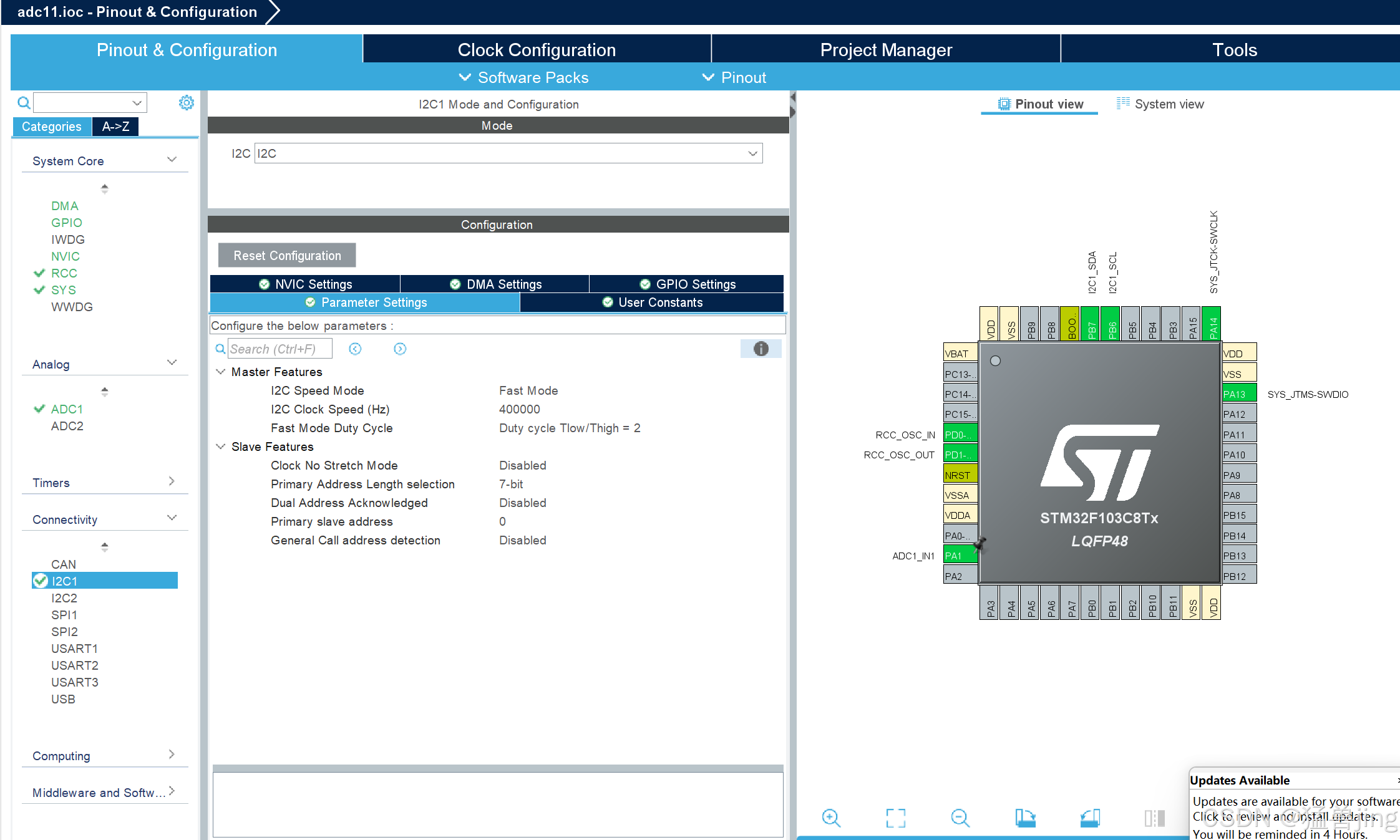Open the settings gear beside the category search box
The height and width of the screenshot is (840, 1400).
[x=186, y=102]
